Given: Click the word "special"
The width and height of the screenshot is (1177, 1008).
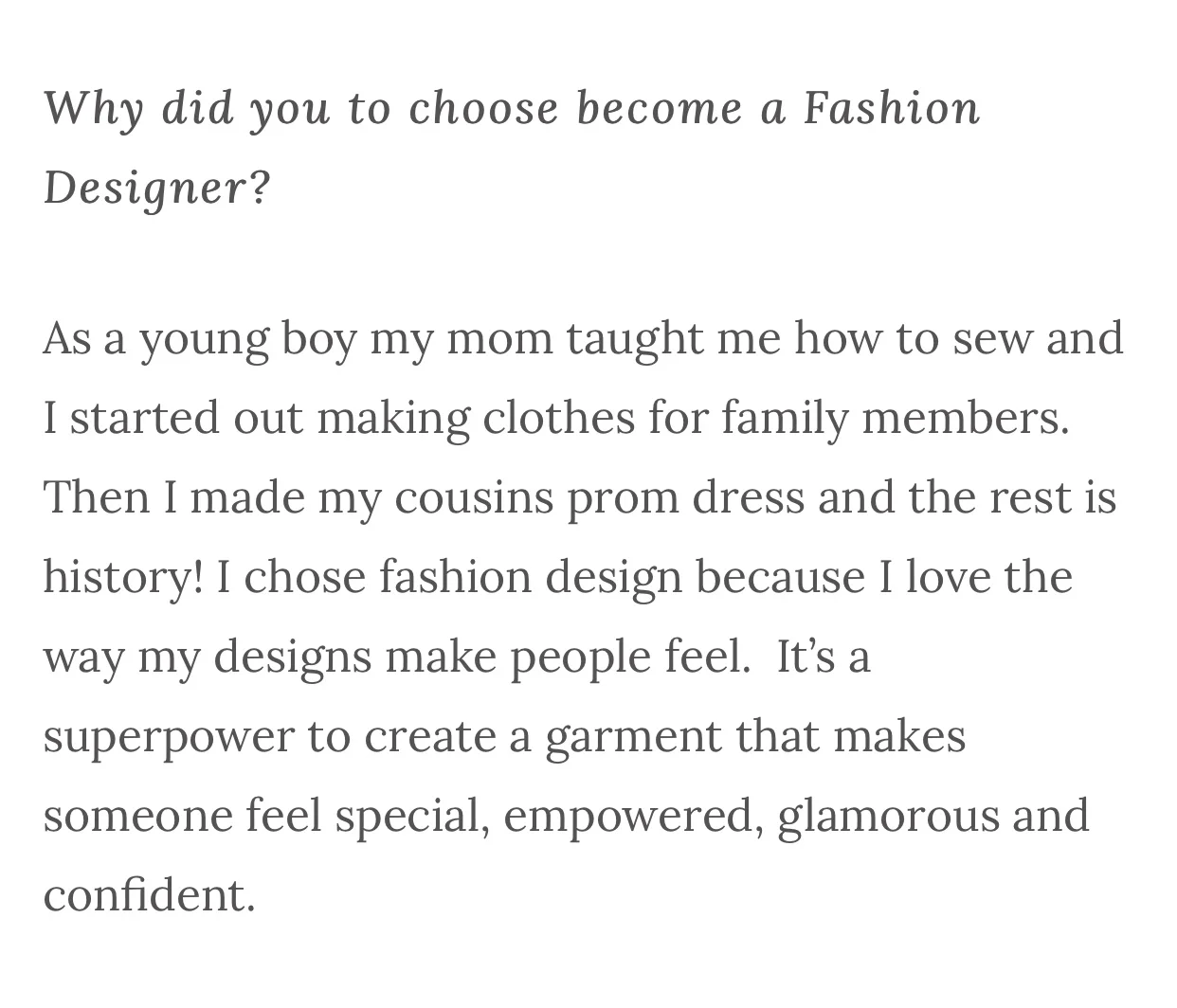Looking at the screenshot, I should pos(407,817).
